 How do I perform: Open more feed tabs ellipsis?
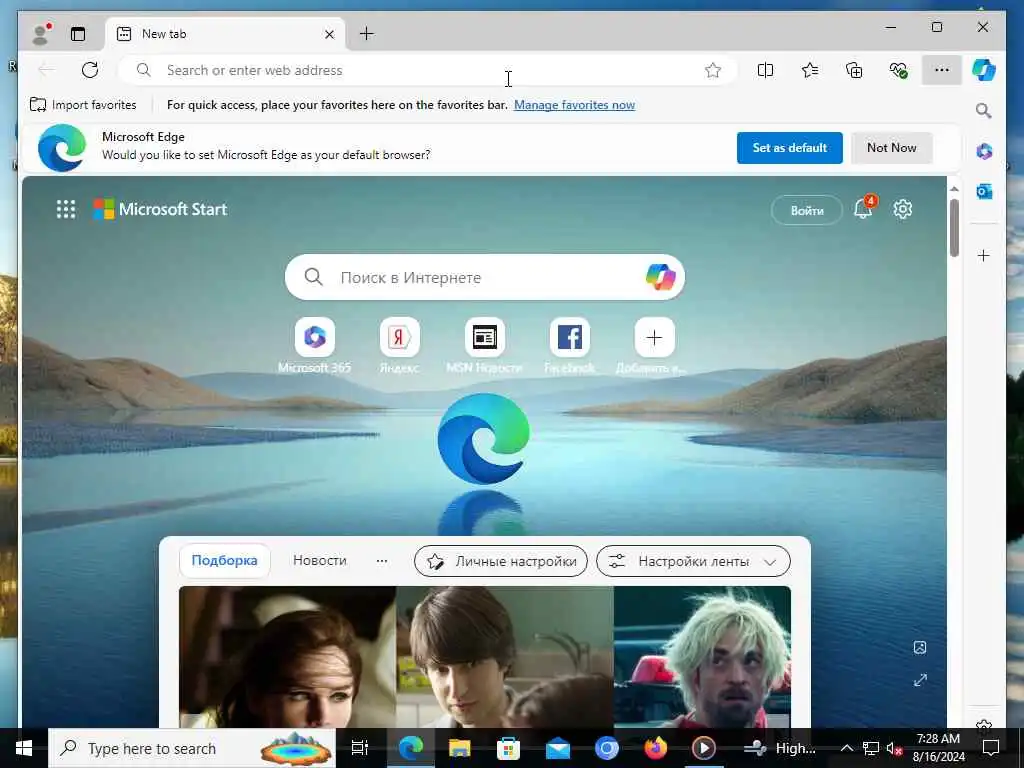382,561
